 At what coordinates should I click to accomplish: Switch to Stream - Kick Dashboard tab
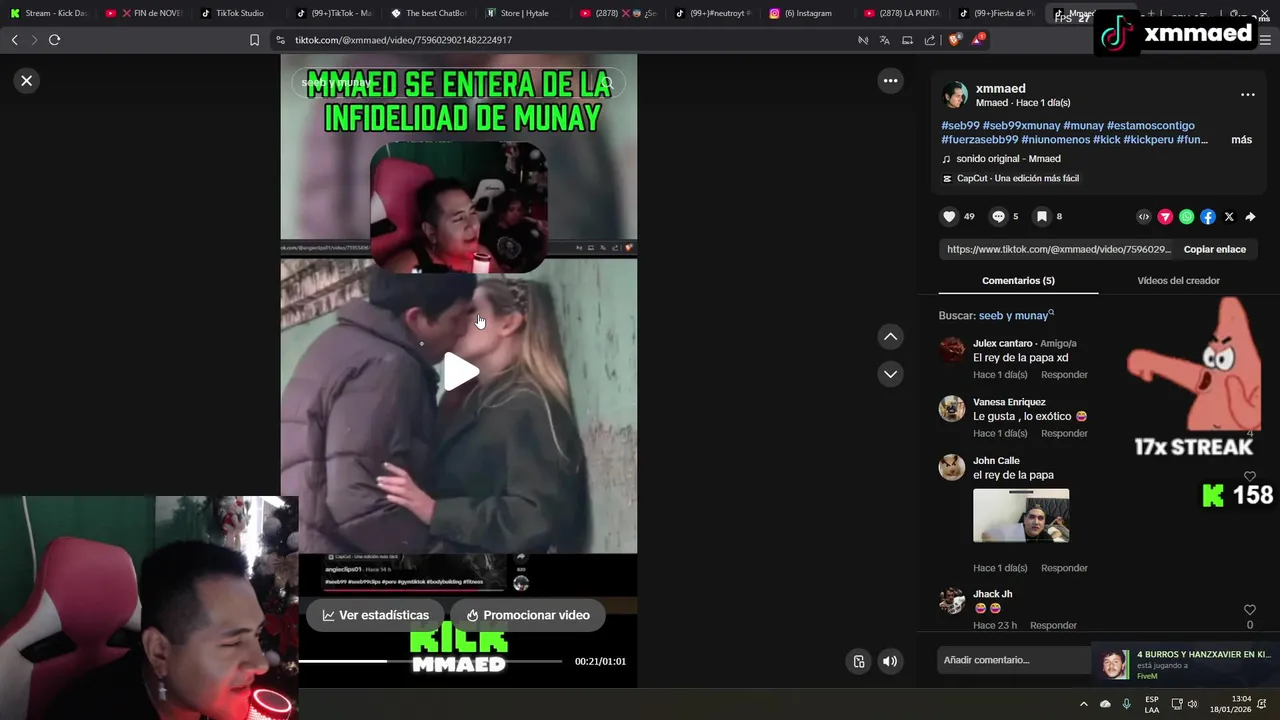[x=48, y=13]
